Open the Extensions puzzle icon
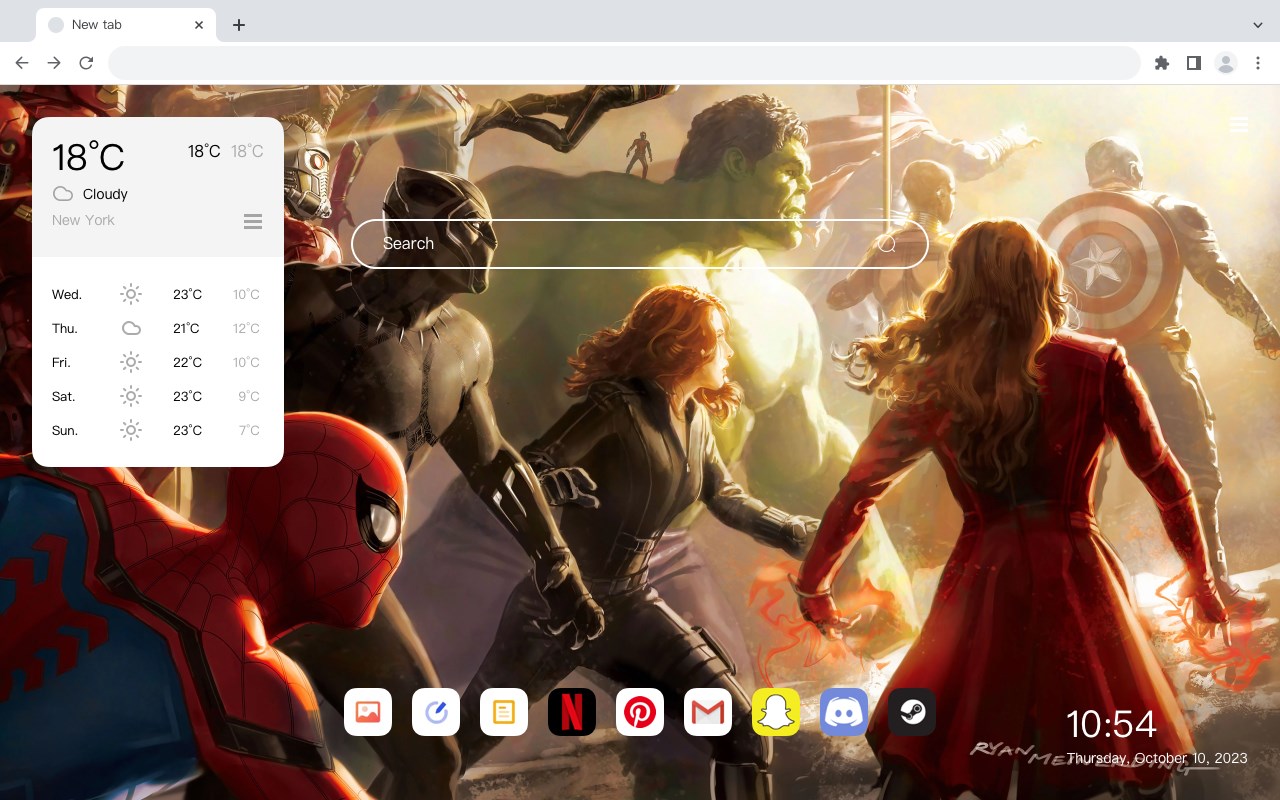Viewport: 1280px width, 800px height. (1161, 63)
